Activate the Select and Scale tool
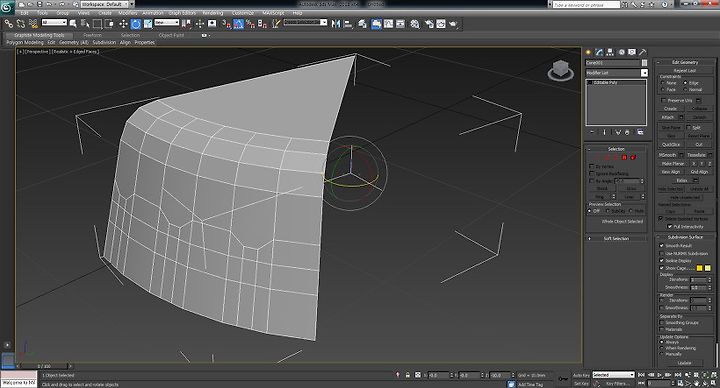This screenshot has width=720, height=388. coord(148,23)
